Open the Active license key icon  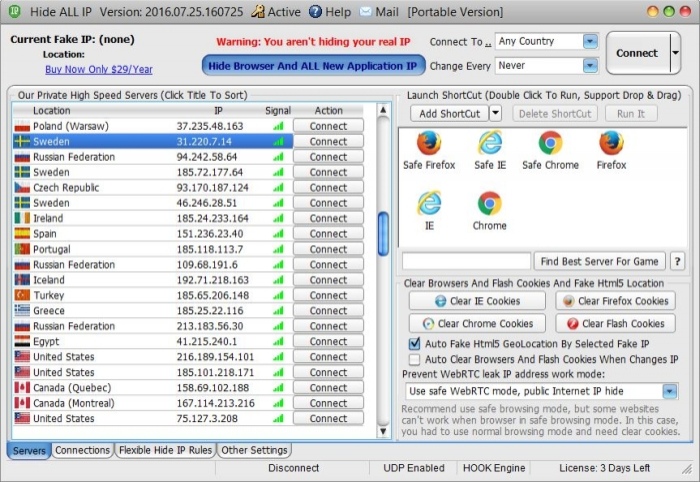258,12
